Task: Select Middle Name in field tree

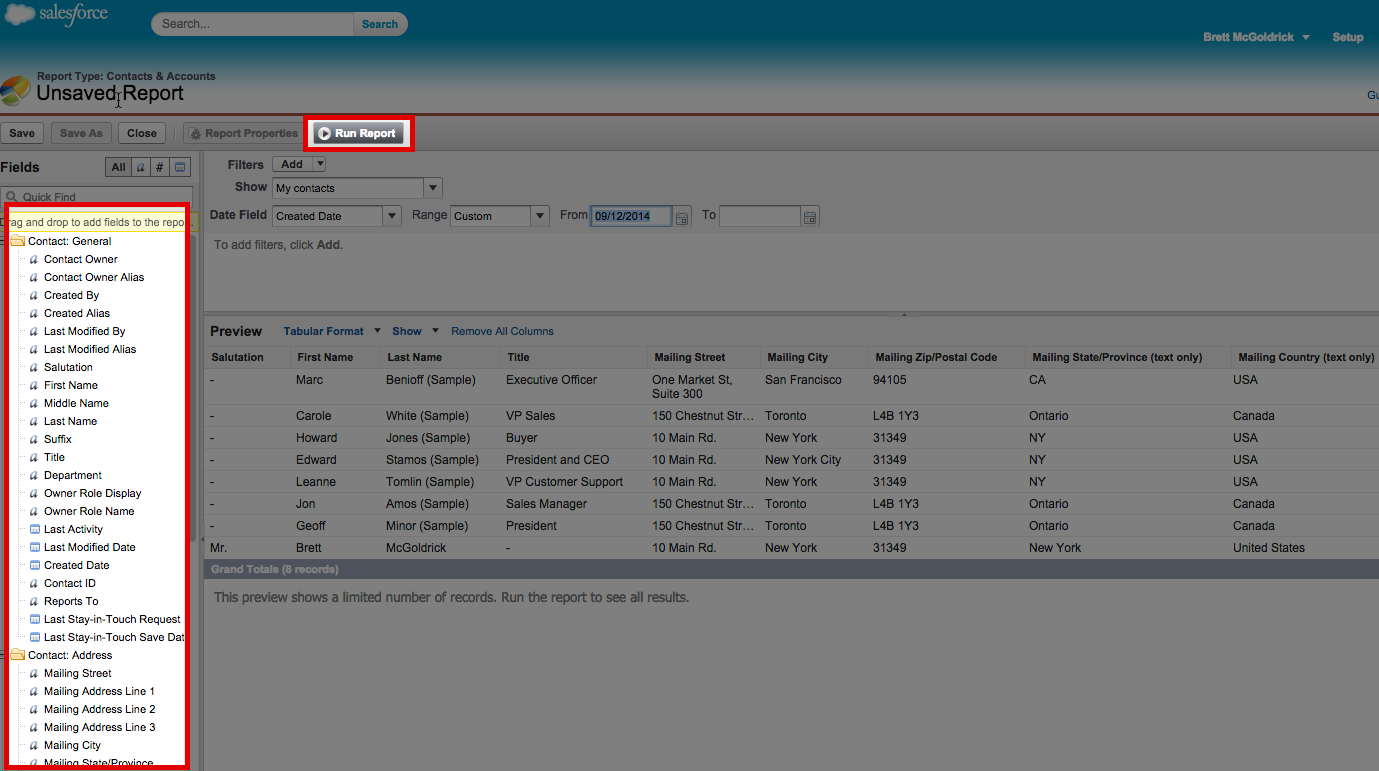Action: 76,403
